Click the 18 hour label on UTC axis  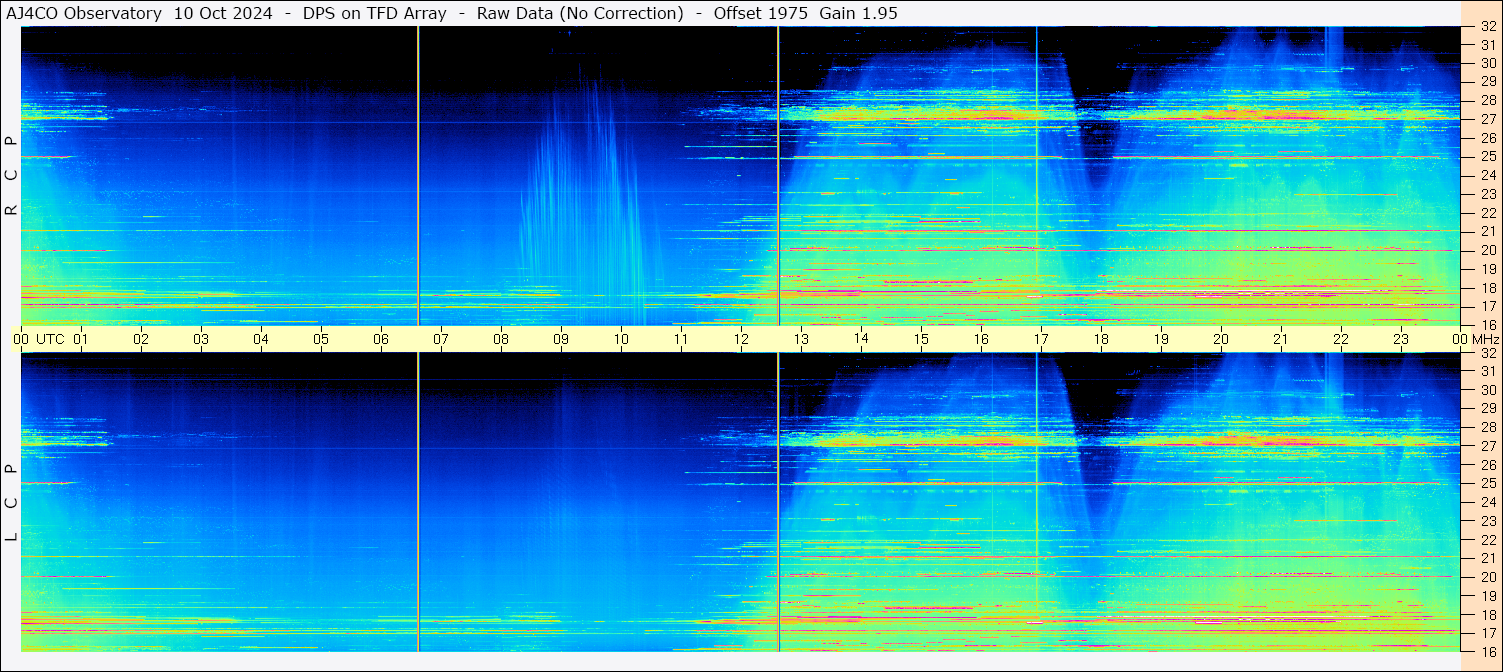point(1101,339)
